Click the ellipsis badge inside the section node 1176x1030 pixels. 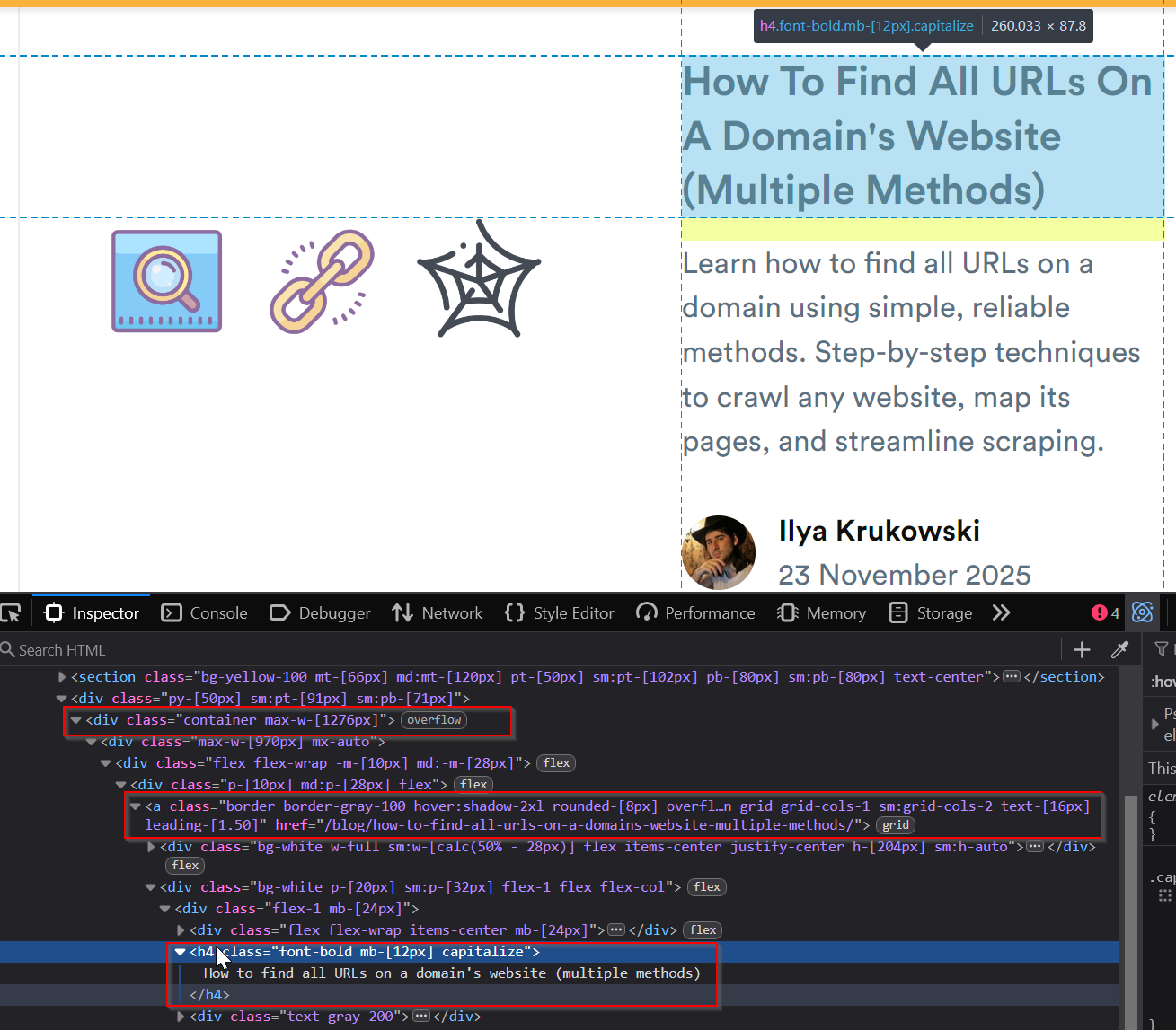click(1012, 676)
